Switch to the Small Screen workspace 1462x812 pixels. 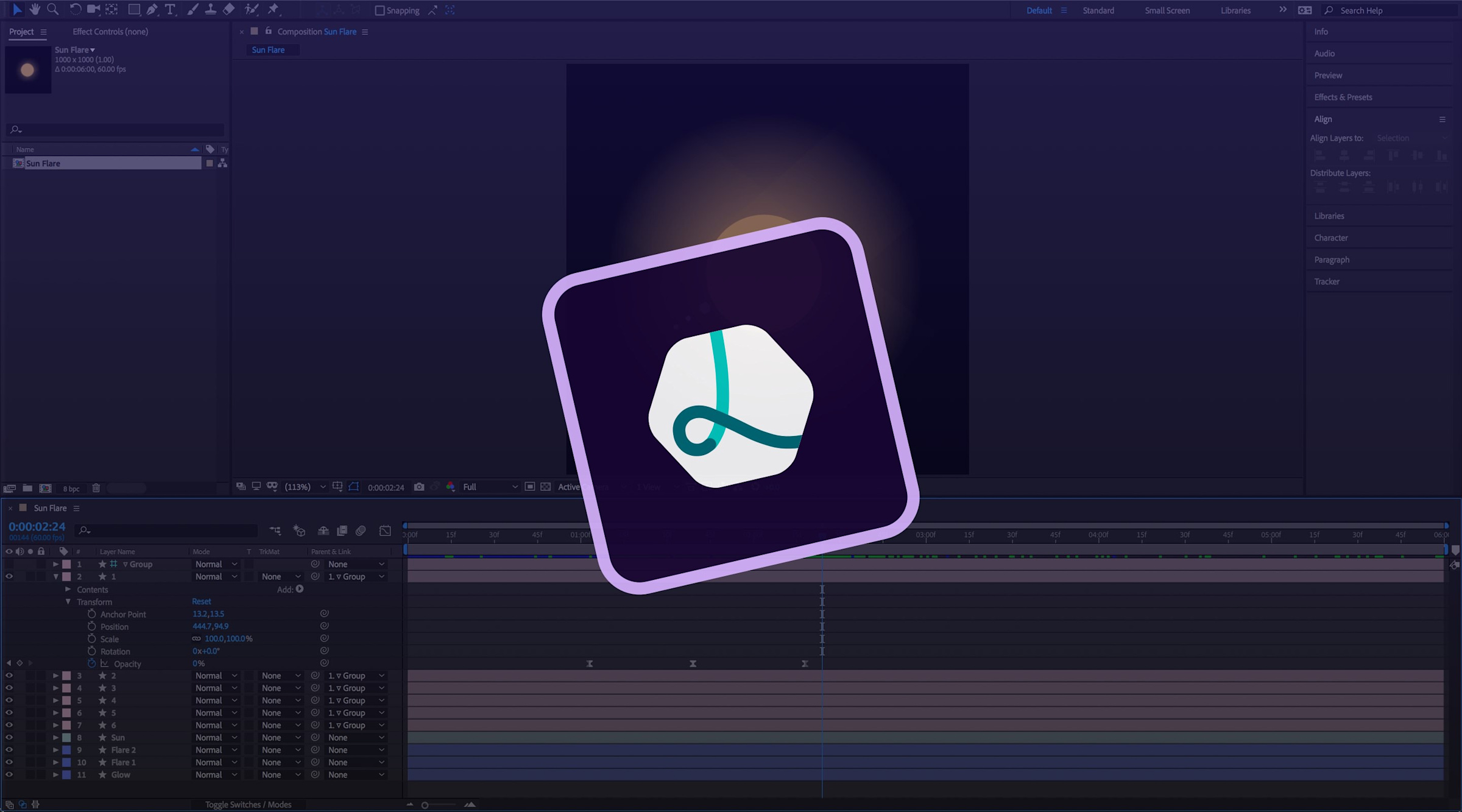[x=1167, y=10]
